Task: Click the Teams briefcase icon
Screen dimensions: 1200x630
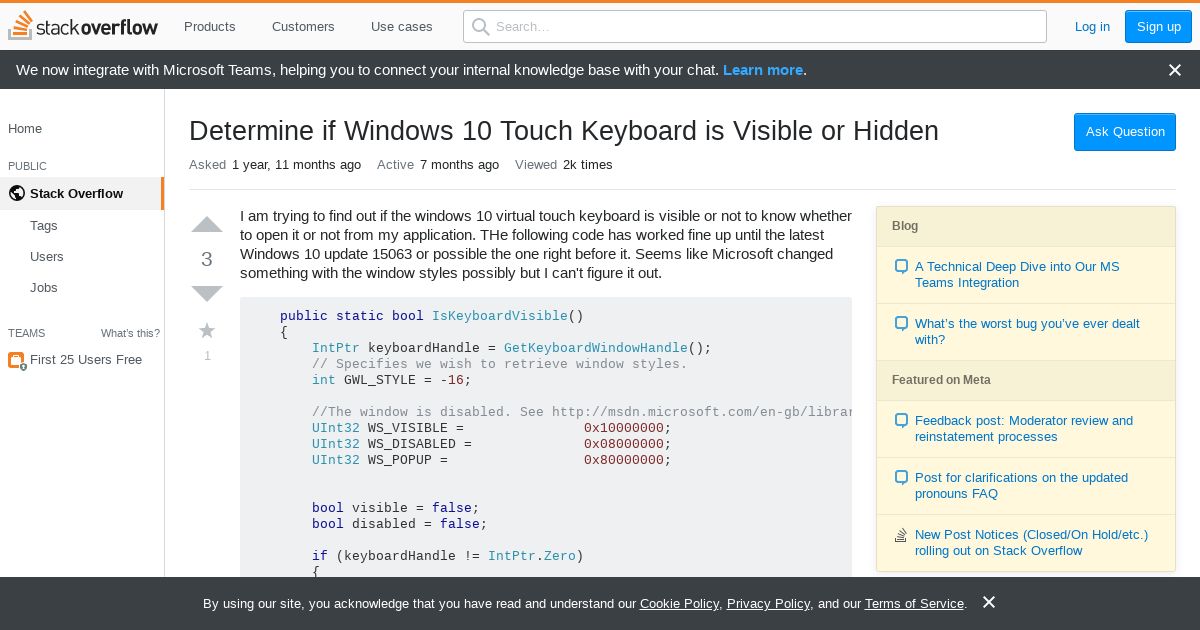Action: point(16,360)
